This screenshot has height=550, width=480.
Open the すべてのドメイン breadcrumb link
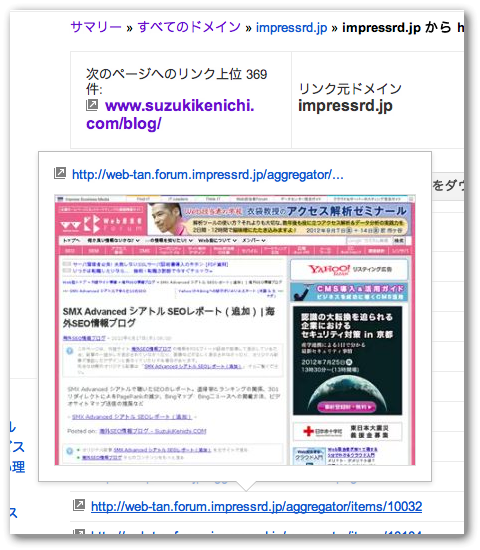pos(189,27)
